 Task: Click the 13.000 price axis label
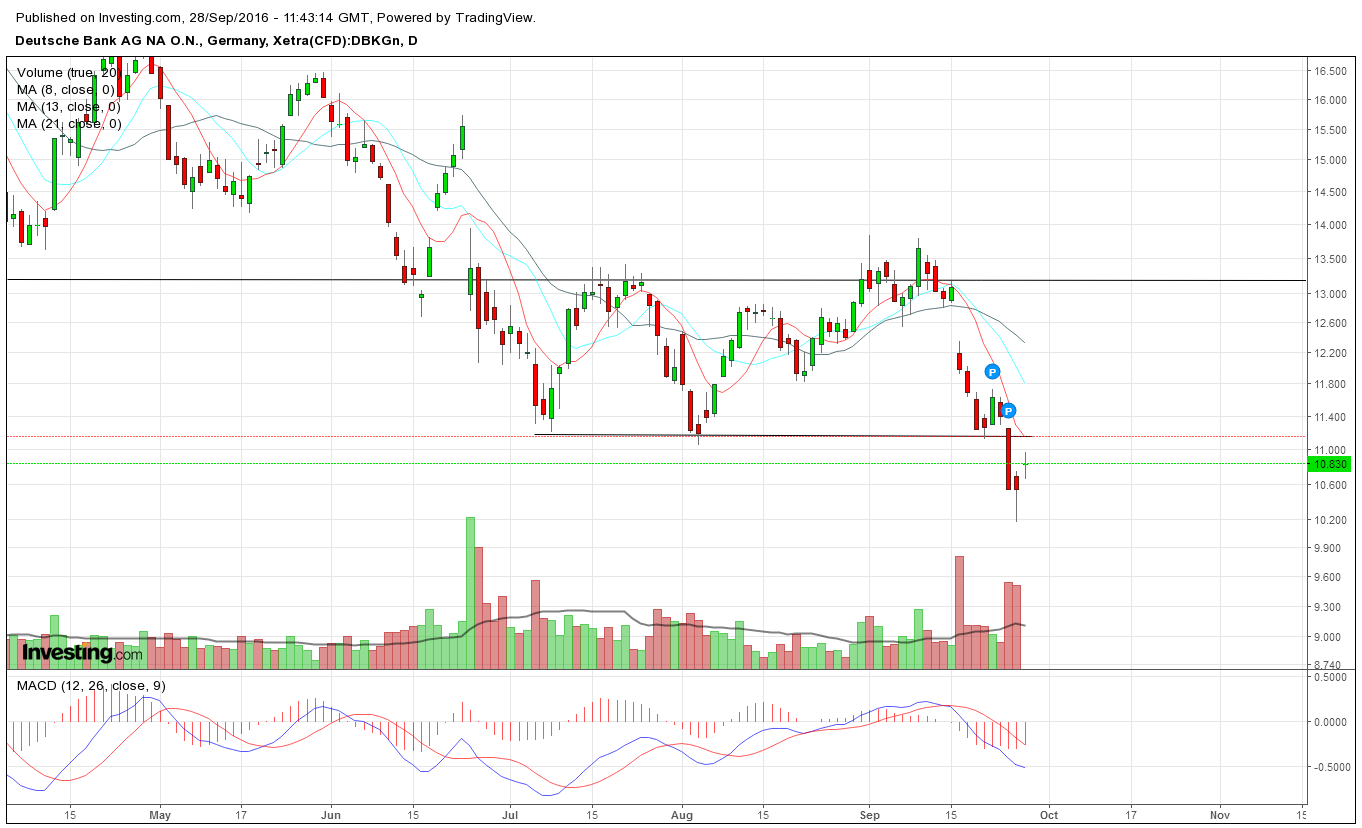[x=1331, y=294]
